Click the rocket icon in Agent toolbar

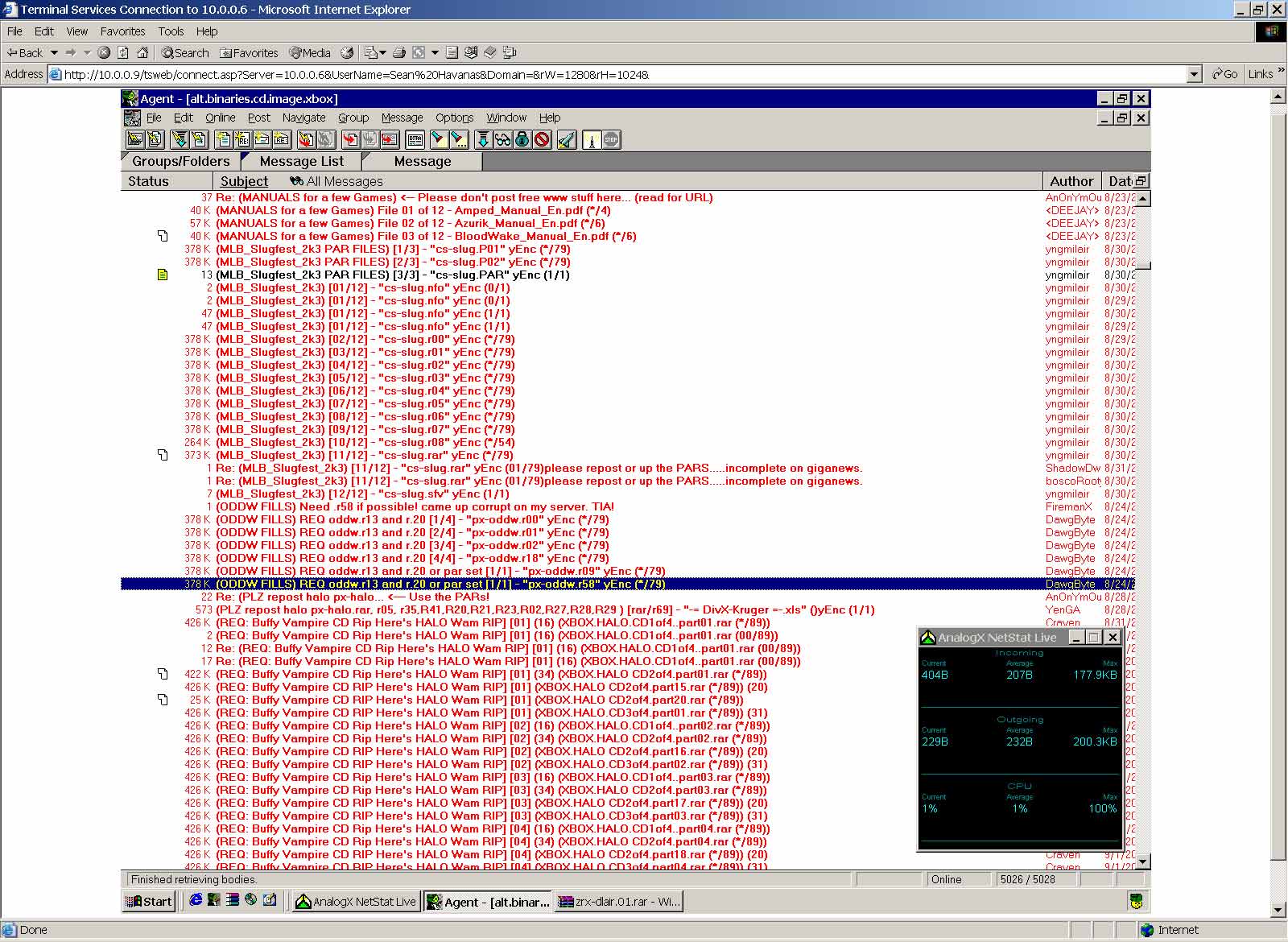pos(567,140)
